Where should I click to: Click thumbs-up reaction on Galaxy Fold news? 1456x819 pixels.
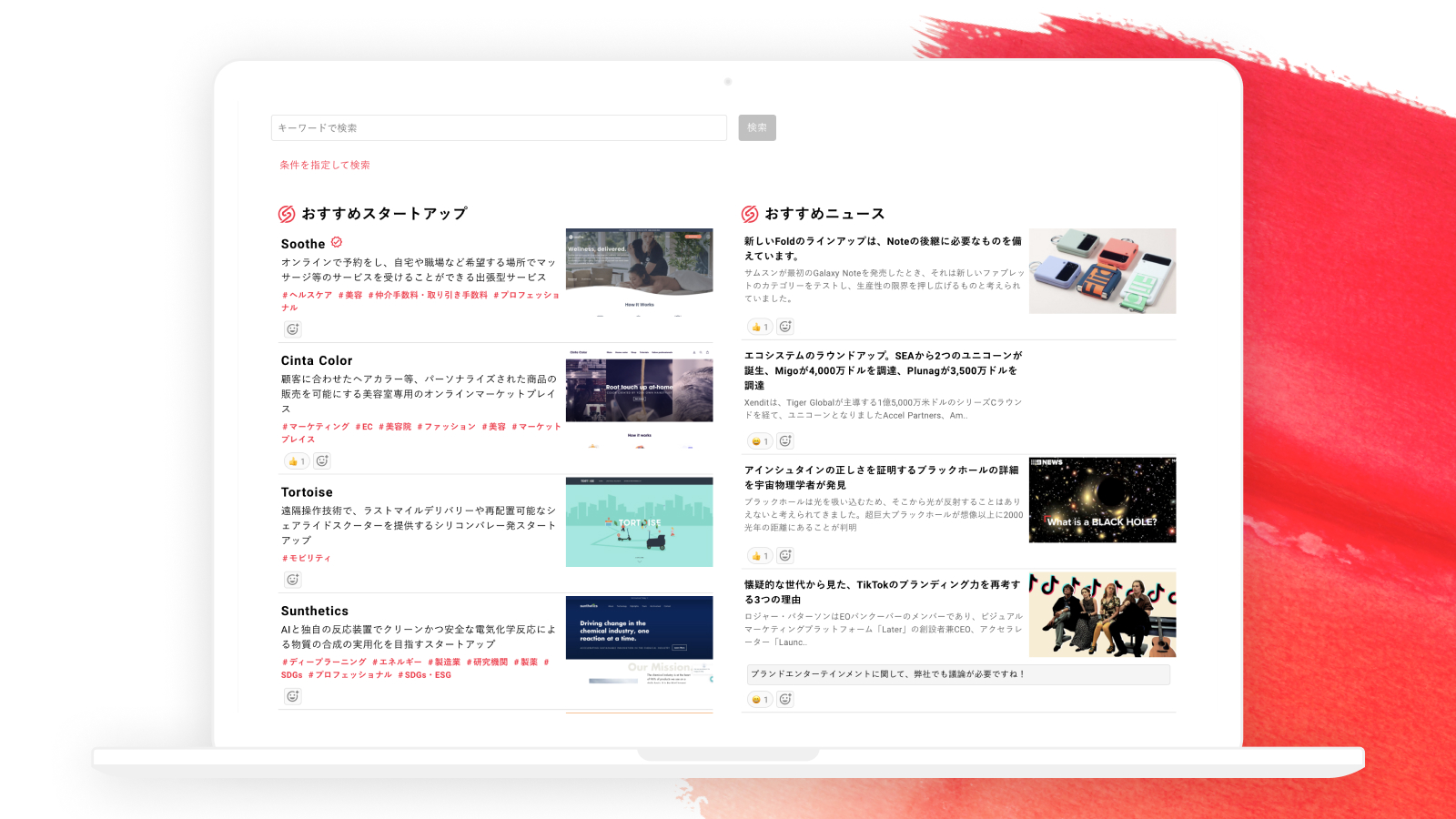759,327
